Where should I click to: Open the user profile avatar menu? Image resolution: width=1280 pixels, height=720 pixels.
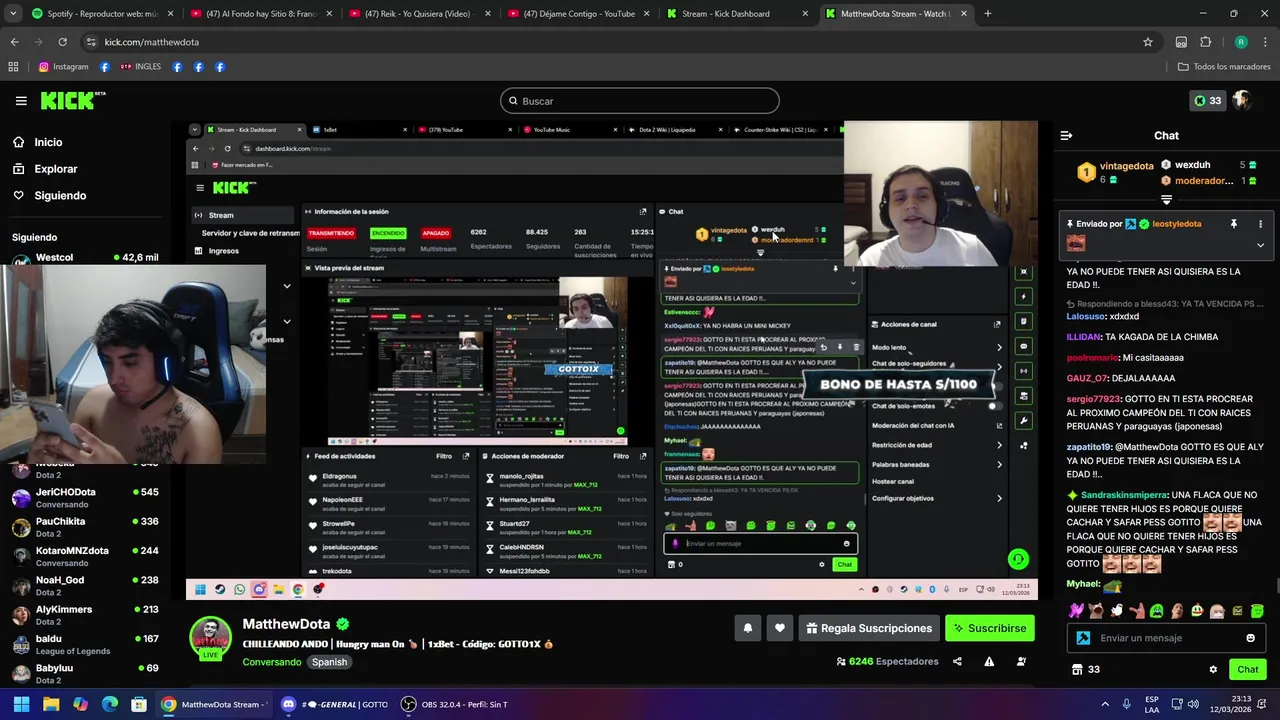(1242, 101)
